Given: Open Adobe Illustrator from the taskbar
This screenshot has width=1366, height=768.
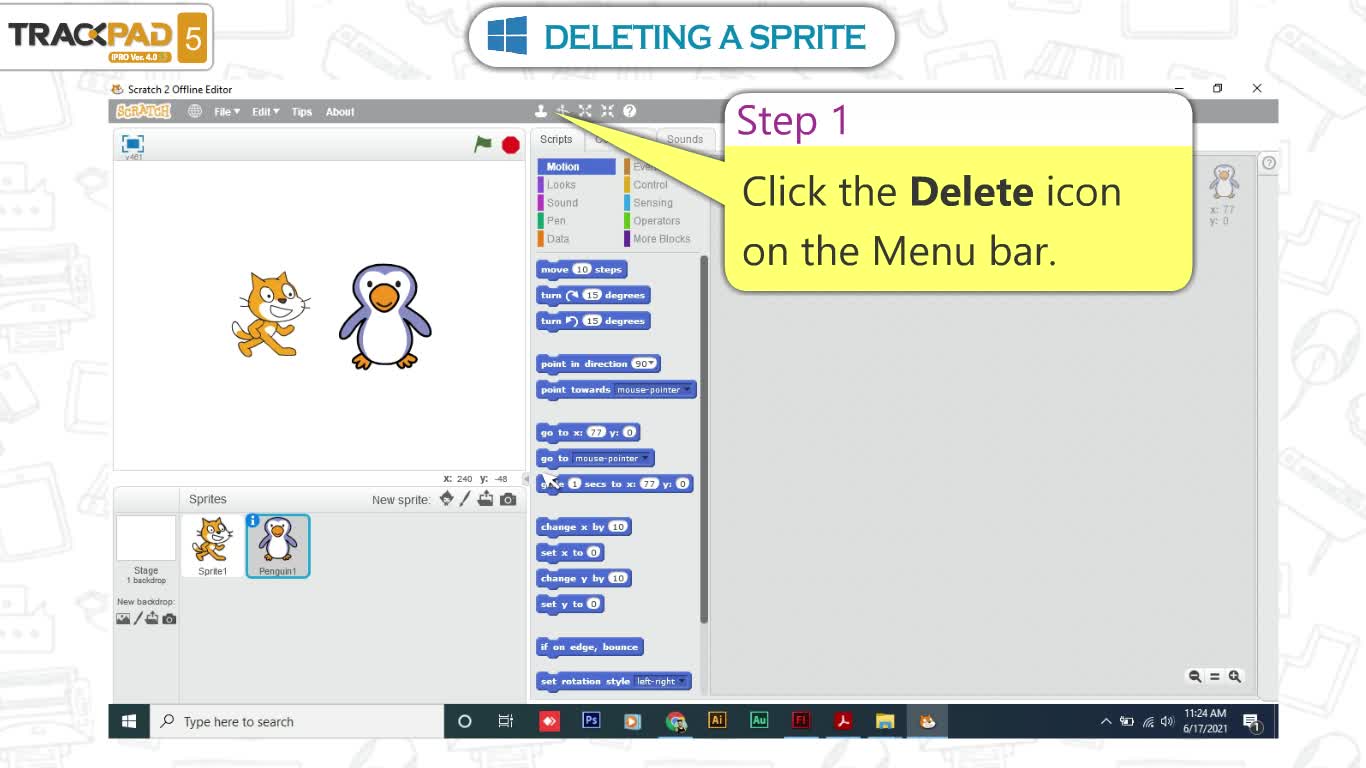Looking at the screenshot, I should 717,720.
